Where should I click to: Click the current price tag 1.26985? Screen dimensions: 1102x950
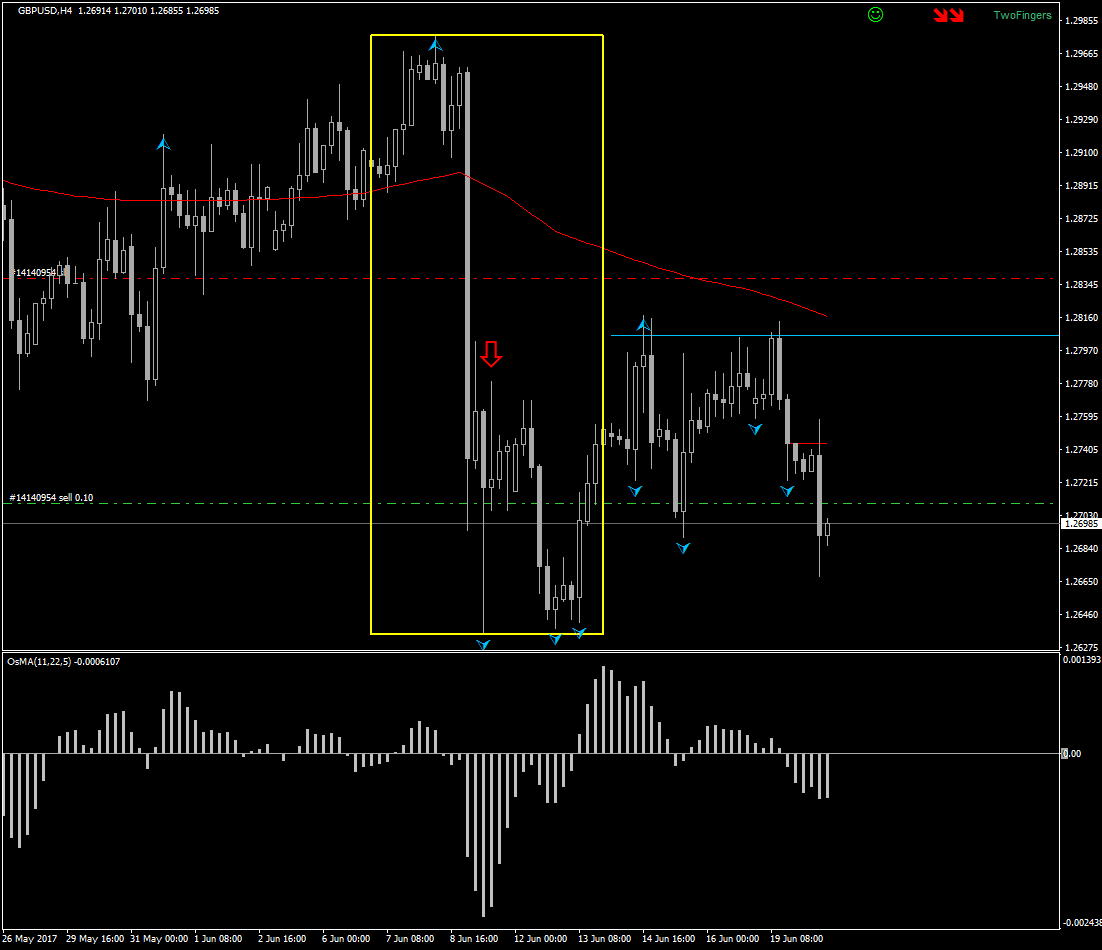1081,523
